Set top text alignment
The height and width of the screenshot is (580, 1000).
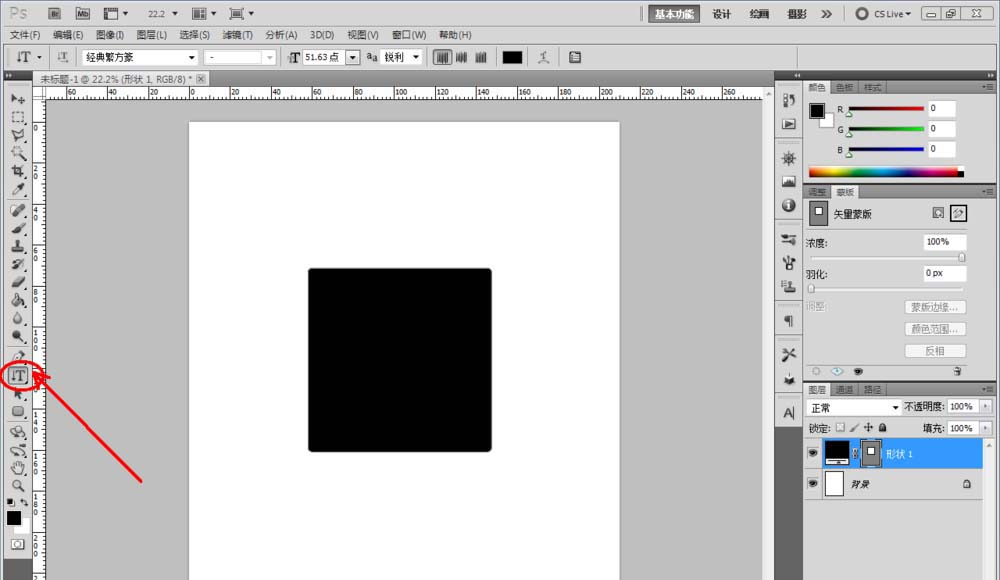coord(442,57)
